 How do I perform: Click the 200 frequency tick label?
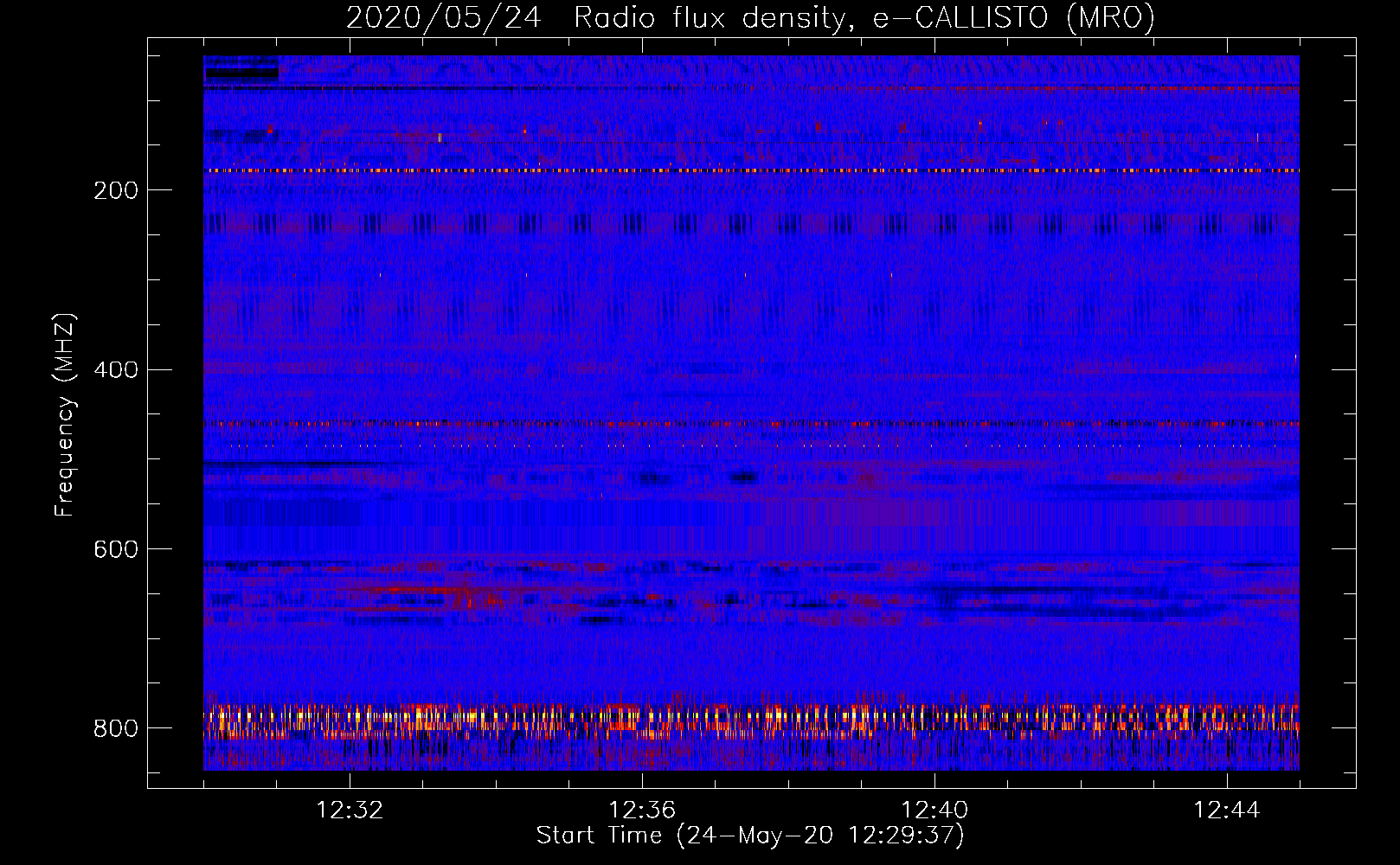pyautogui.click(x=116, y=190)
